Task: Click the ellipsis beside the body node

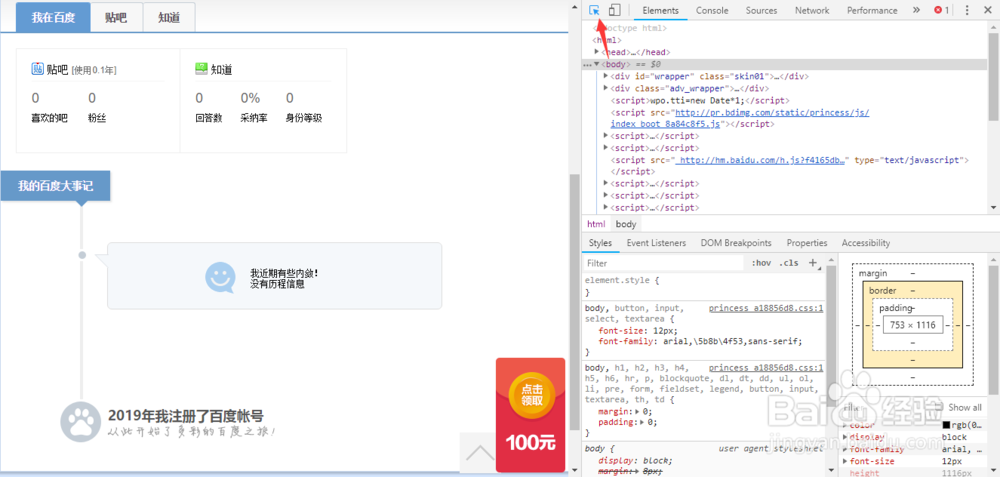Action: [587, 64]
